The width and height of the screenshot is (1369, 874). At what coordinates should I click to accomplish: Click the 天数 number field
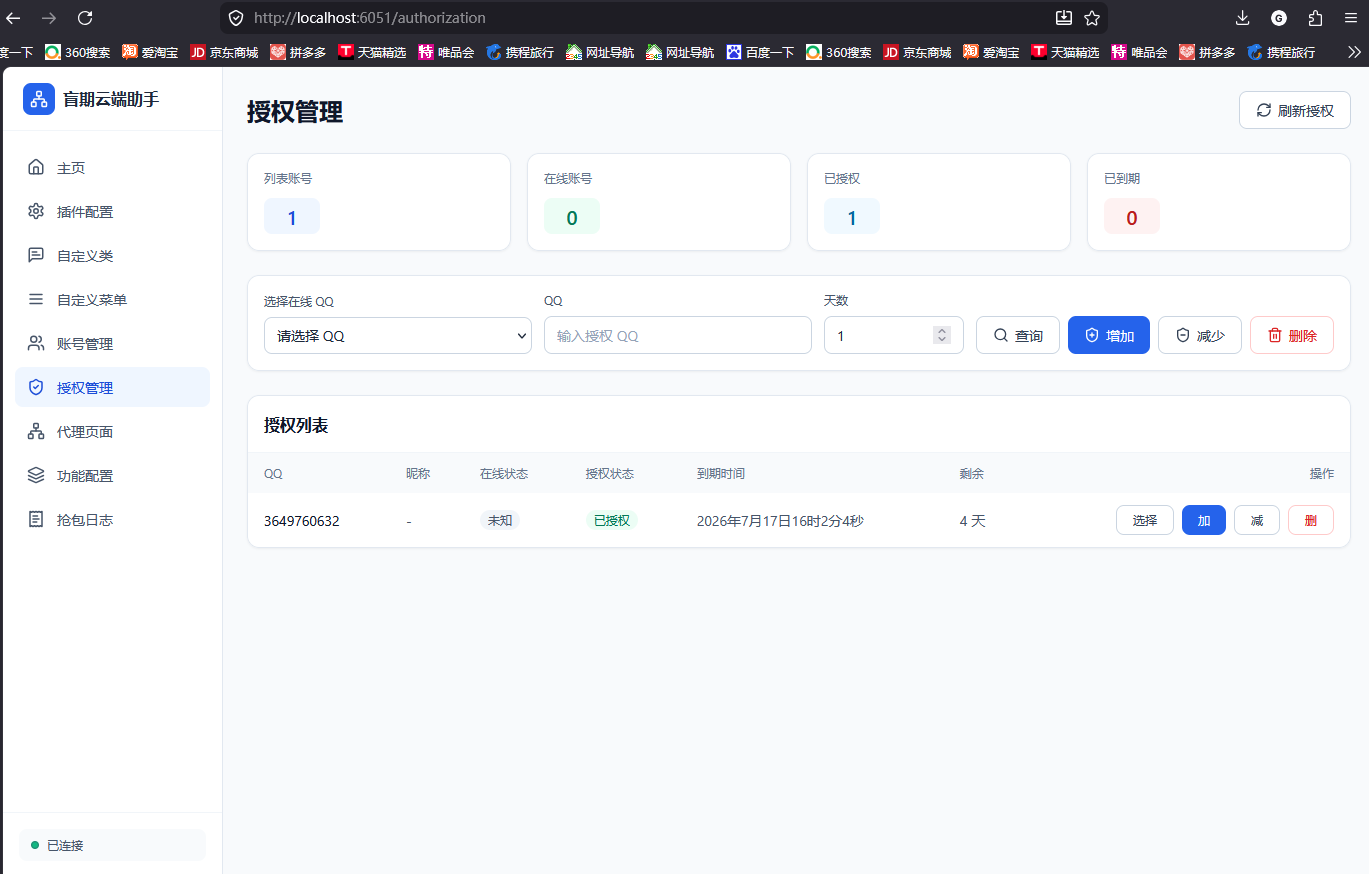coord(894,335)
